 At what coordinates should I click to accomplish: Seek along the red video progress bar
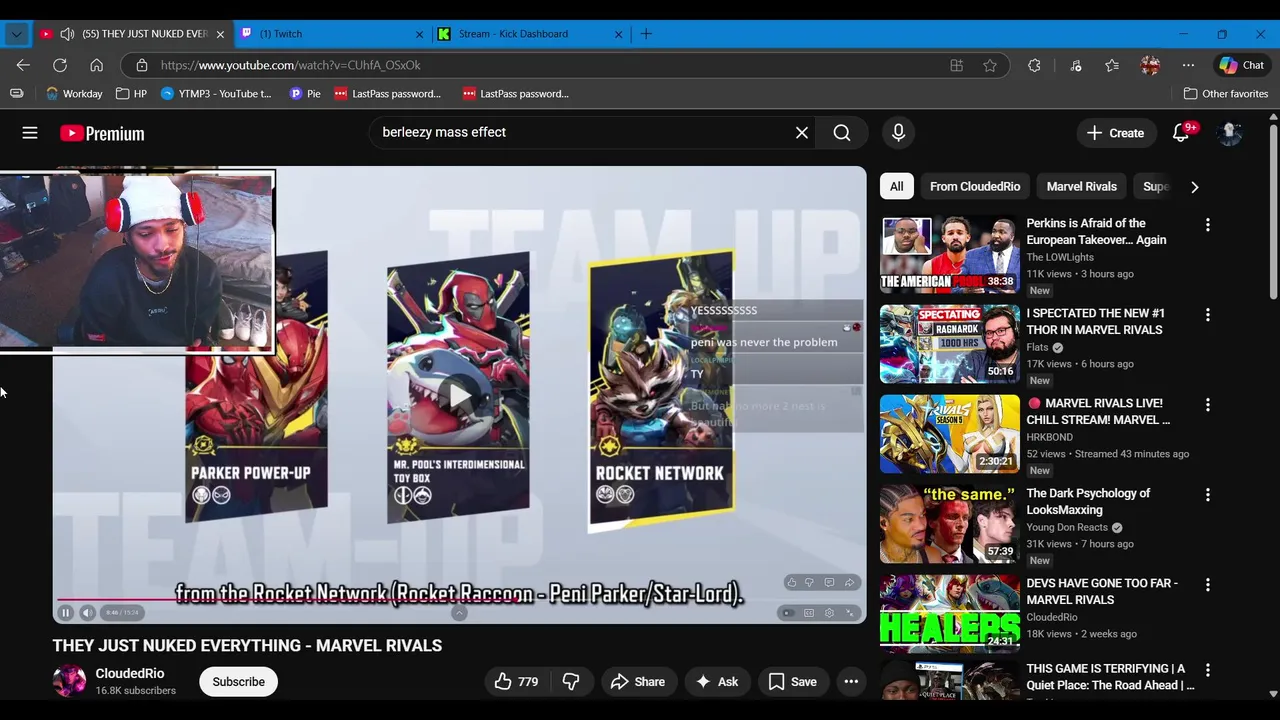coord(459,599)
